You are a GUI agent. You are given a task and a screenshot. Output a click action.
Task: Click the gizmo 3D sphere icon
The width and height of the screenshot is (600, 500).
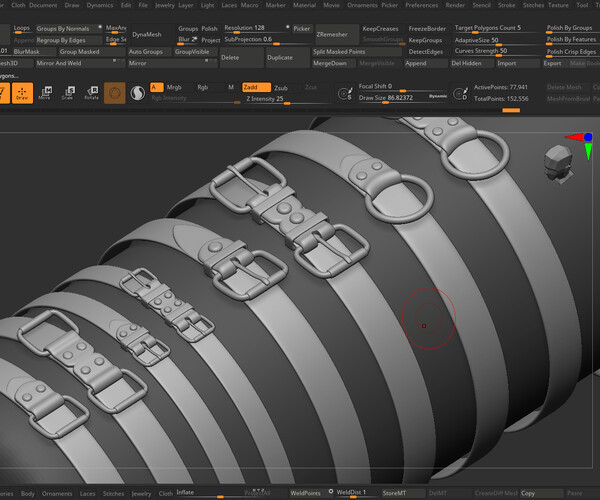tap(115, 93)
